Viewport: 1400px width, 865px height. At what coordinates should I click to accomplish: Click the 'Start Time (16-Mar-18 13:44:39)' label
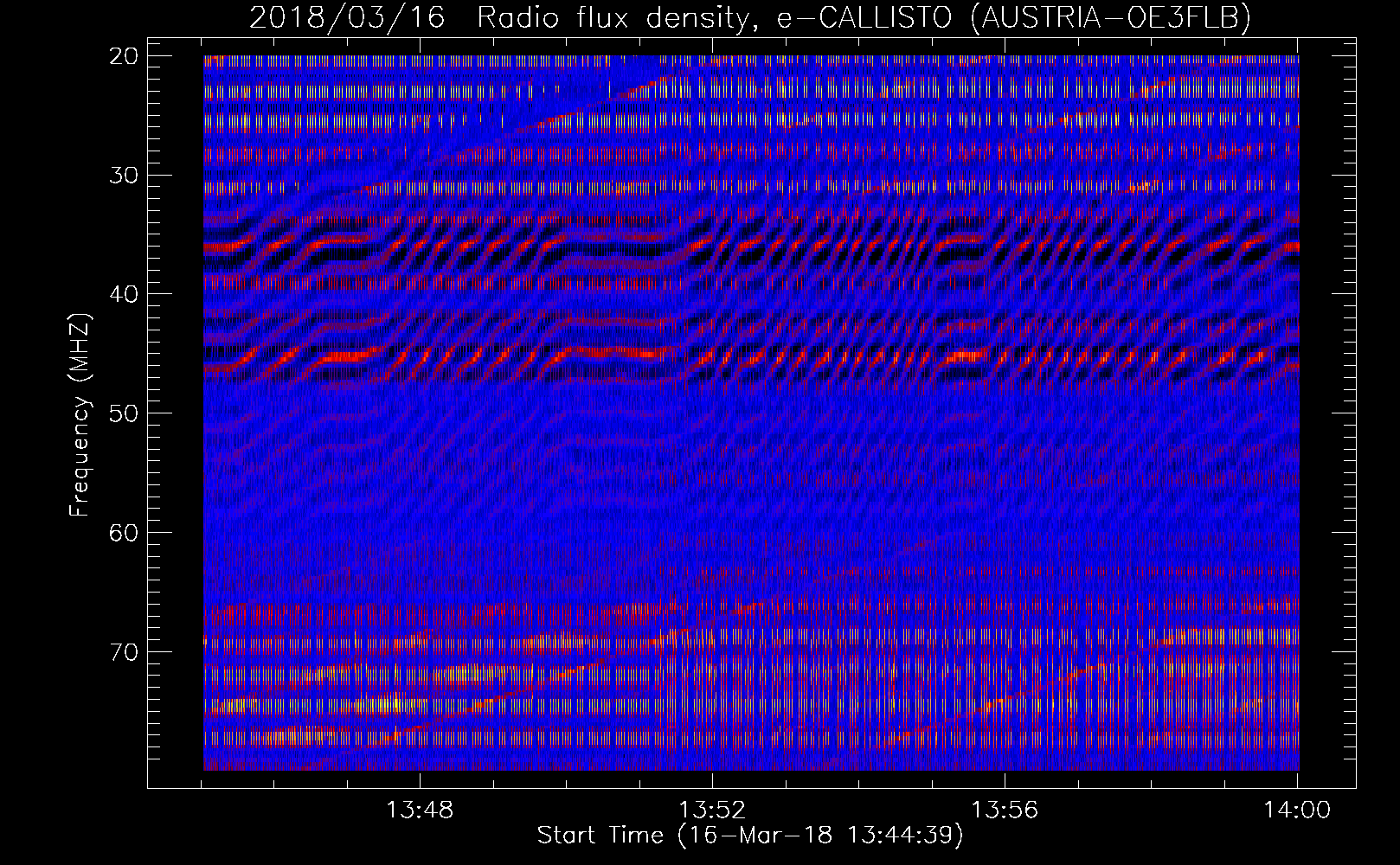750,836
